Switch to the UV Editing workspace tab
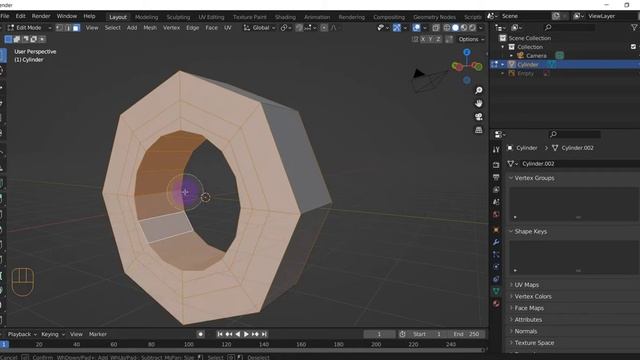 point(211,17)
